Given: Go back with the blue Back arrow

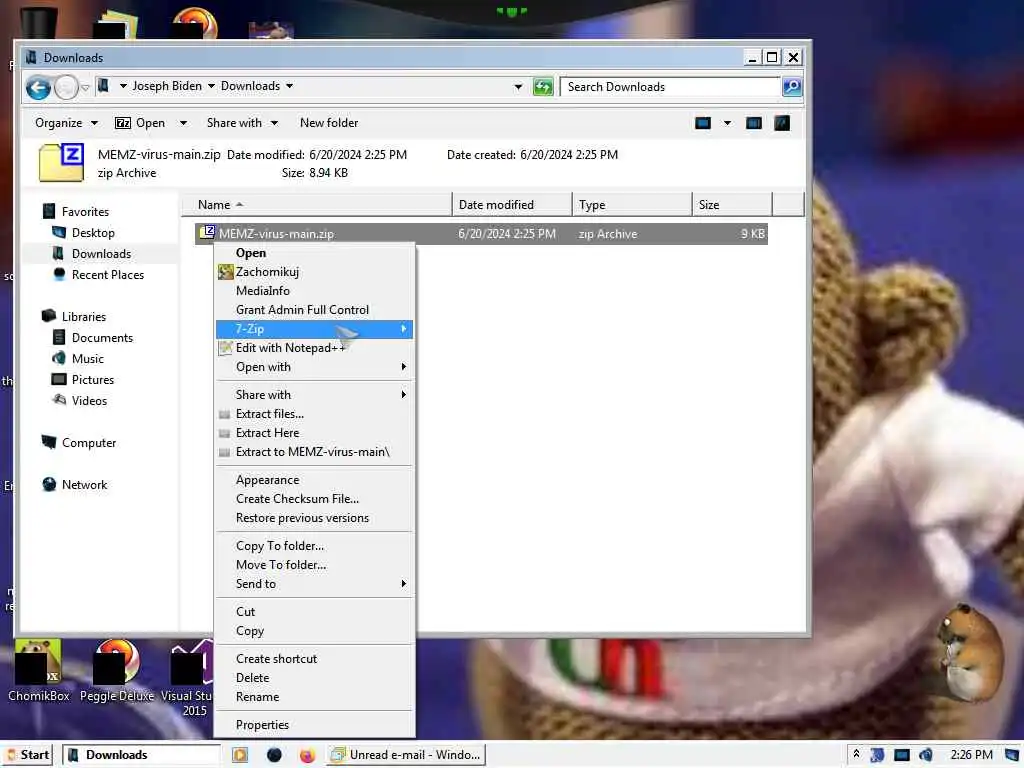Looking at the screenshot, I should coord(39,87).
